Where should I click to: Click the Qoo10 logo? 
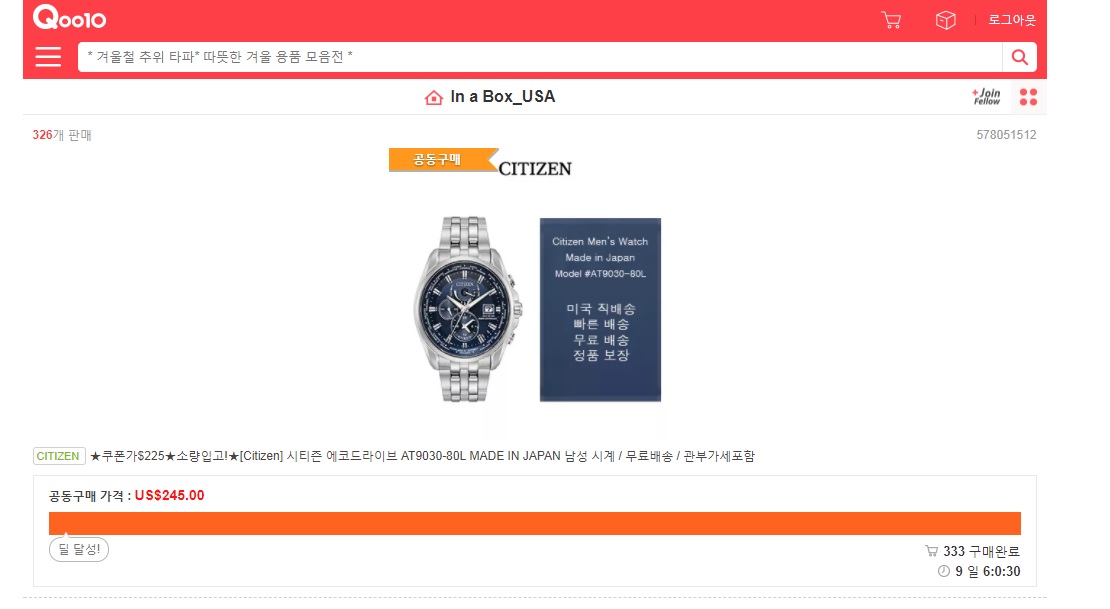[69, 17]
